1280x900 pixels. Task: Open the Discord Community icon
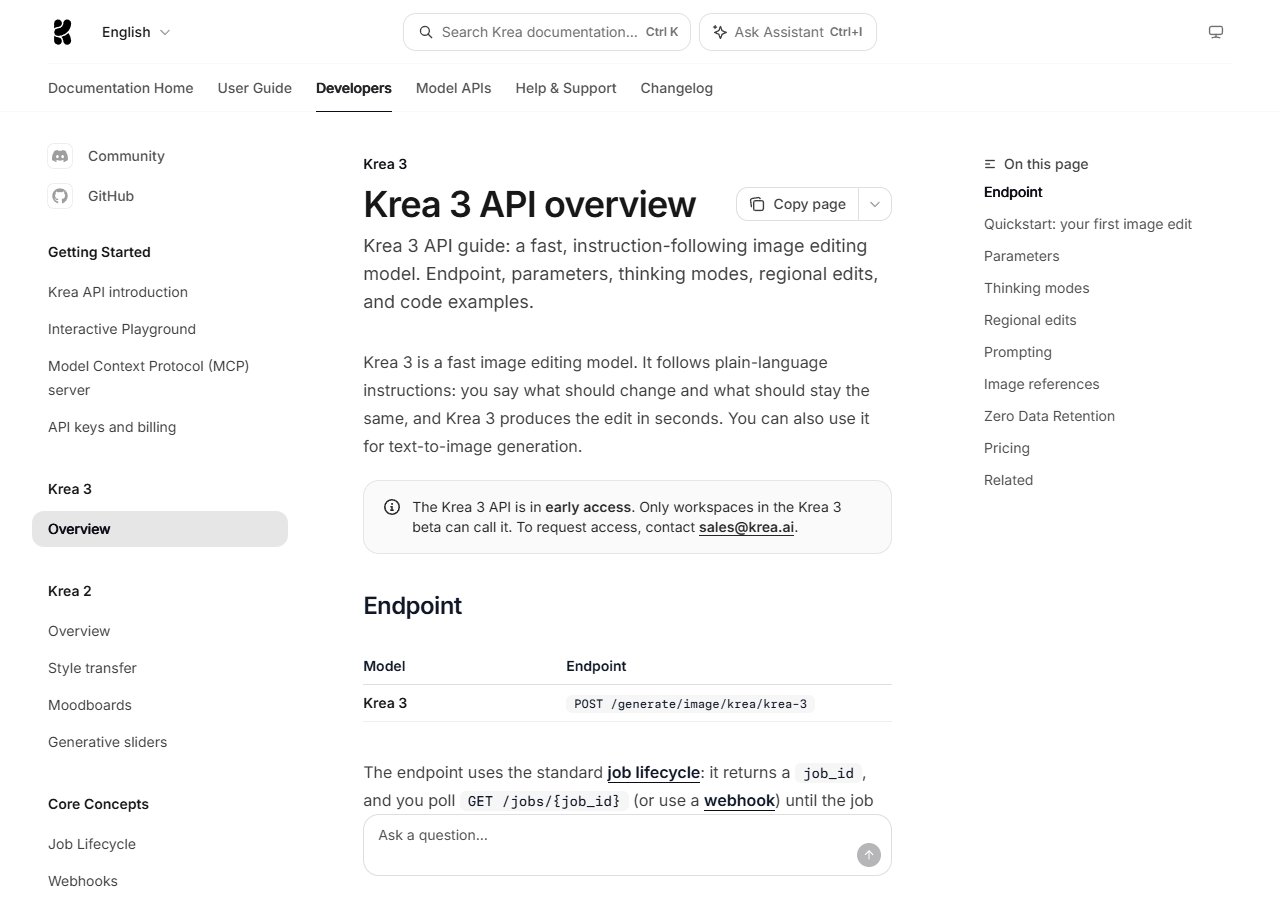(x=60, y=156)
